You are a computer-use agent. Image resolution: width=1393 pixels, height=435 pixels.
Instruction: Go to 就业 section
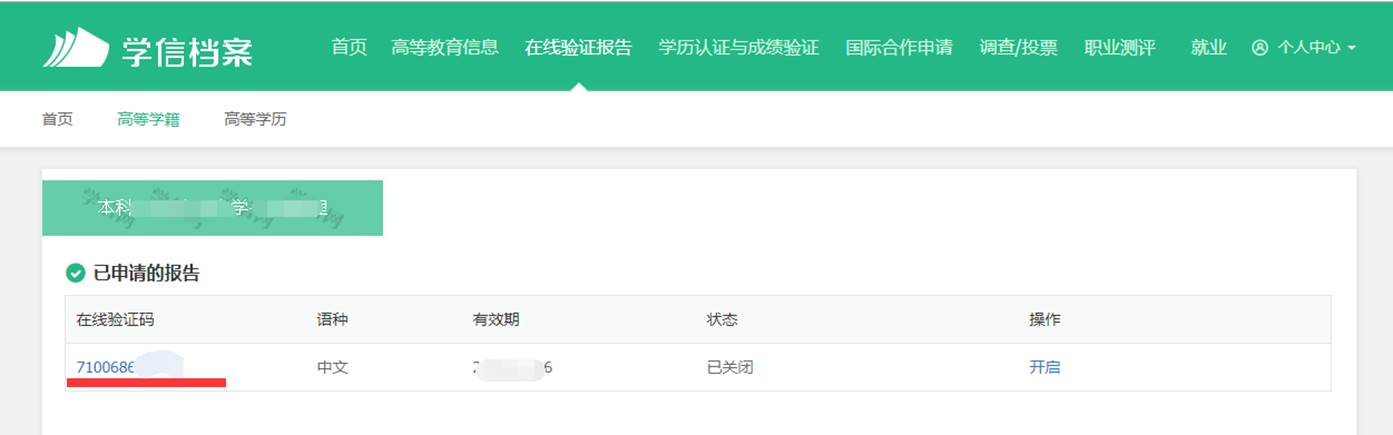pos(1209,47)
